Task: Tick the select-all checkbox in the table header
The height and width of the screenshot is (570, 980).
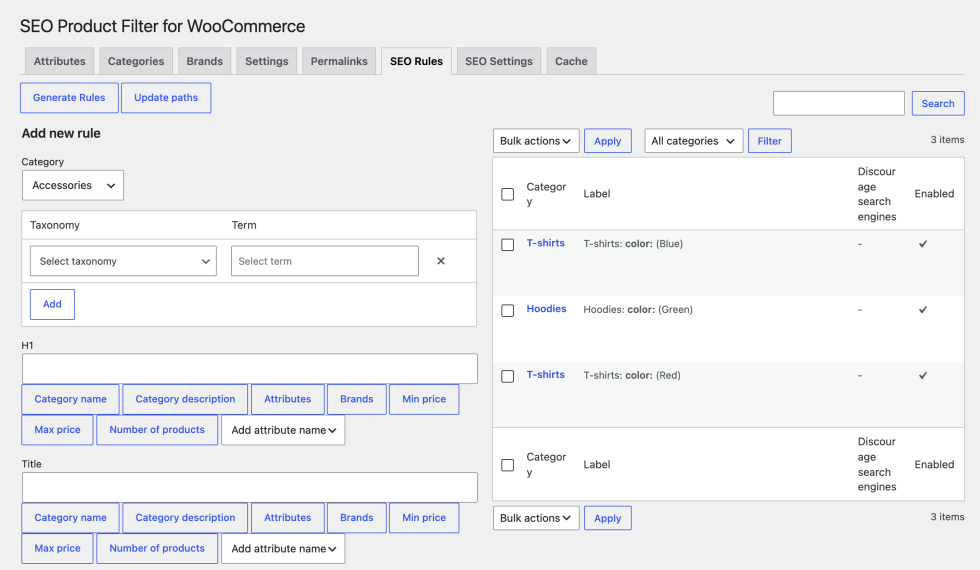Action: pyautogui.click(x=508, y=194)
